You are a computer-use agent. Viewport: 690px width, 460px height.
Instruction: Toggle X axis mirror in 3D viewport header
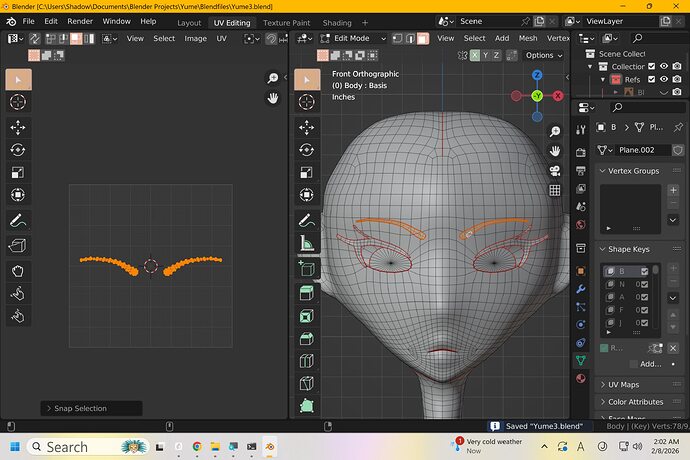[x=475, y=55]
